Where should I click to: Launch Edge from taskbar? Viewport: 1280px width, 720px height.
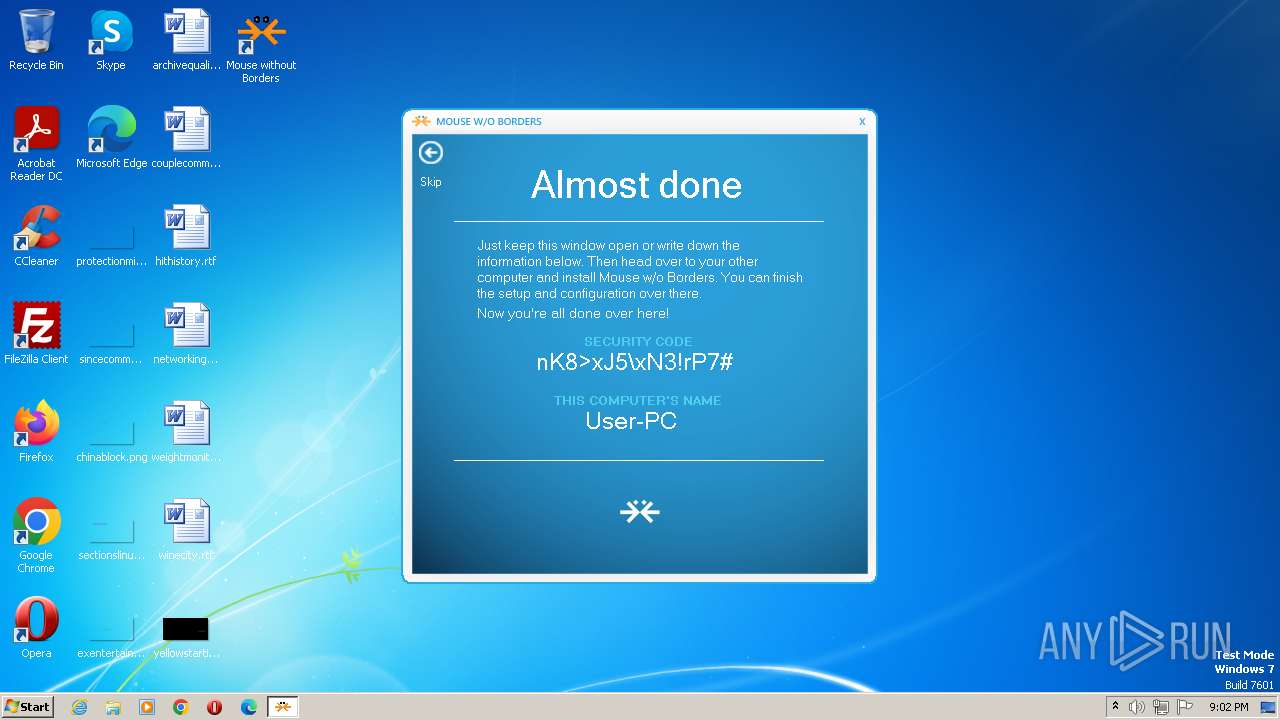tap(249, 707)
